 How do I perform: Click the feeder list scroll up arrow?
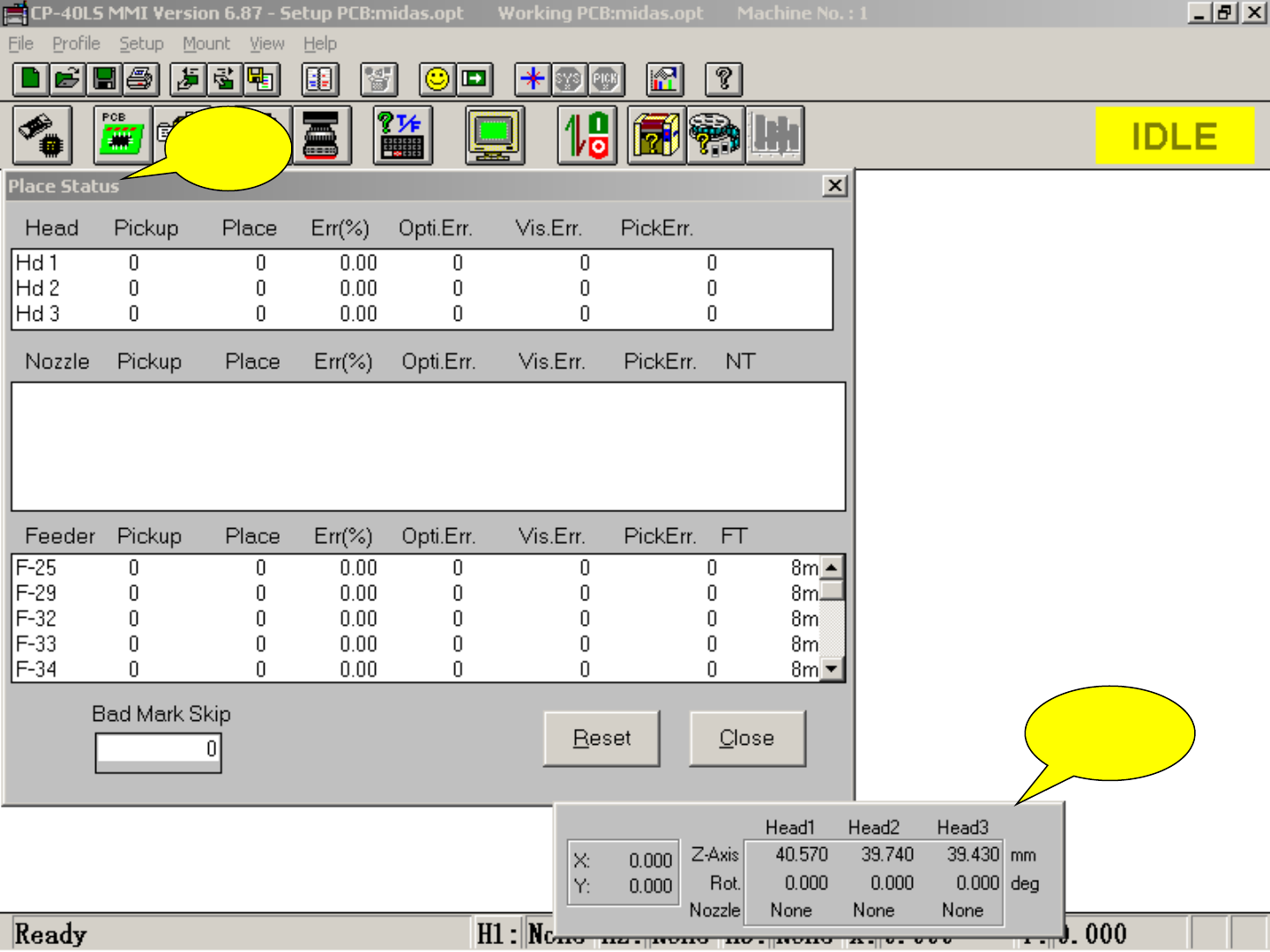tap(832, 567)
